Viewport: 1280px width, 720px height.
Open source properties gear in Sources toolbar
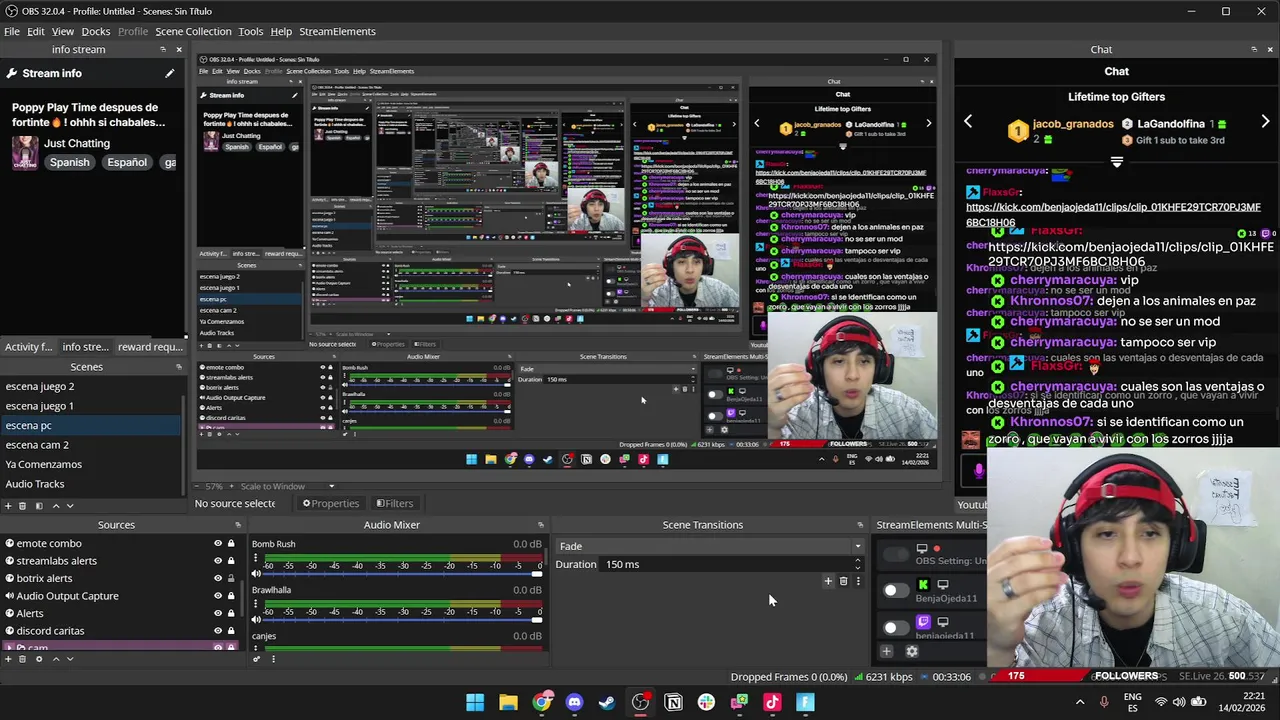(39, 659)
